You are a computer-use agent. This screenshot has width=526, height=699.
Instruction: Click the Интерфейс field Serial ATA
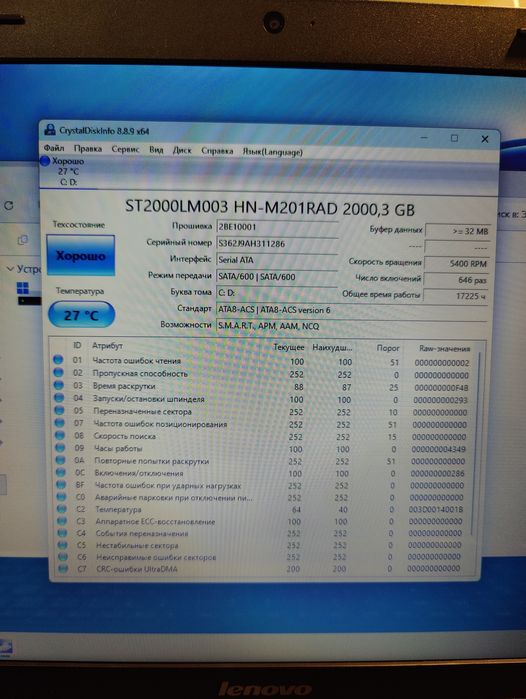(277, 260)
